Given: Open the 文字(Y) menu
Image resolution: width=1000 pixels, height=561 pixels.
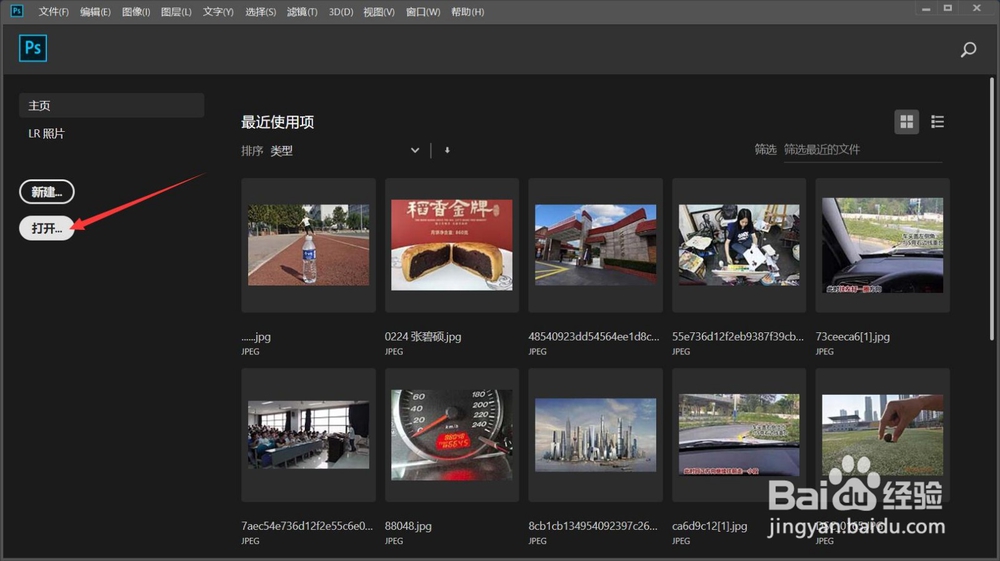Looking at the screenshot, I should pyautogui.click(x=218, y=11).
